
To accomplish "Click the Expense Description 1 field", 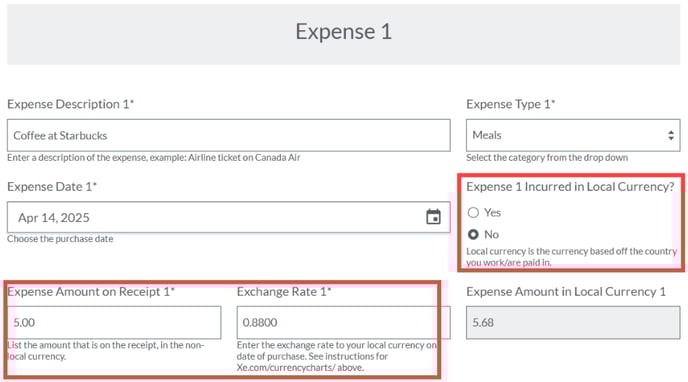I will coord(229,135).
